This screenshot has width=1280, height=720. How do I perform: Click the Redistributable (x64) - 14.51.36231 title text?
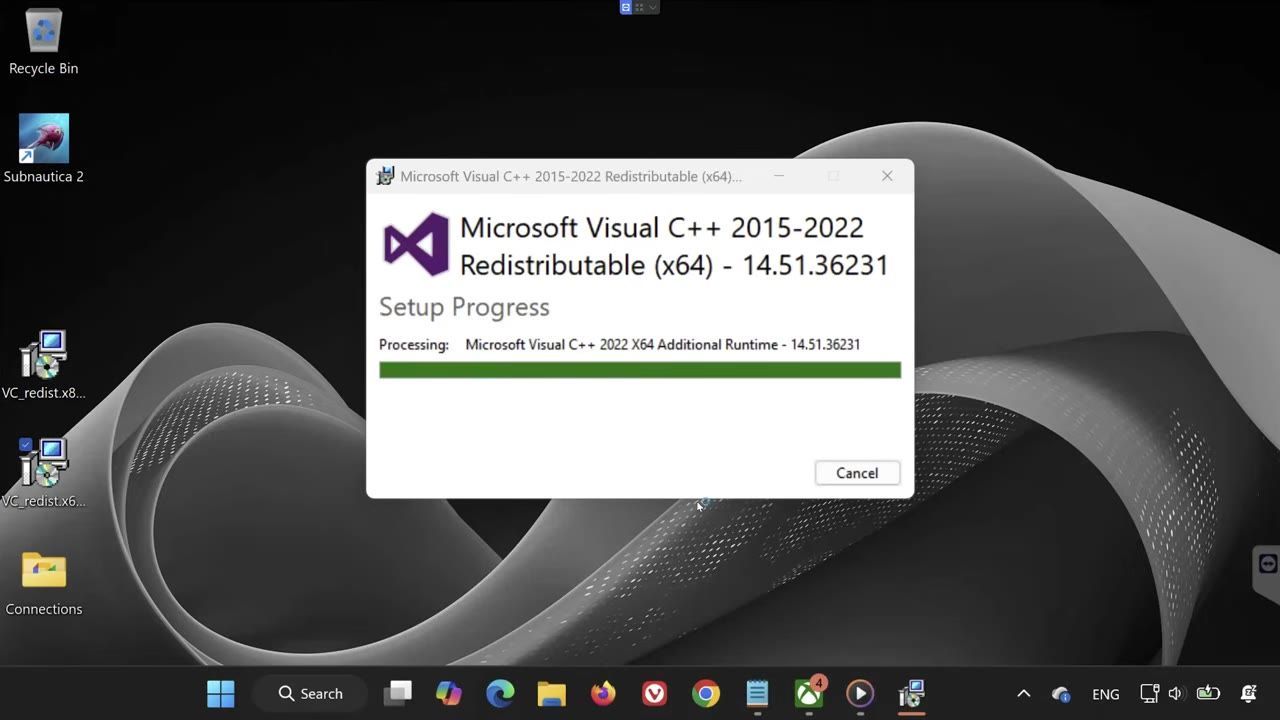(x=674, y=265)
